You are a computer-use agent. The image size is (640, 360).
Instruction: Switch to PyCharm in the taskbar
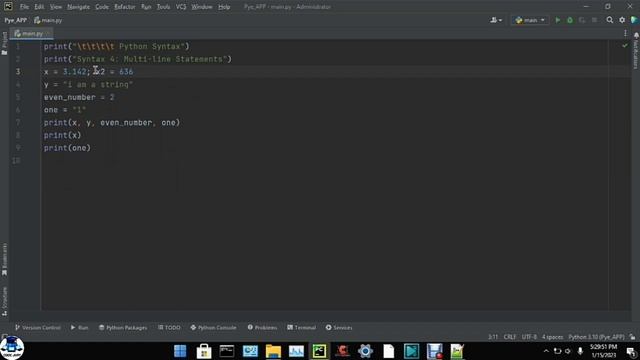click(x=319, y=351)
